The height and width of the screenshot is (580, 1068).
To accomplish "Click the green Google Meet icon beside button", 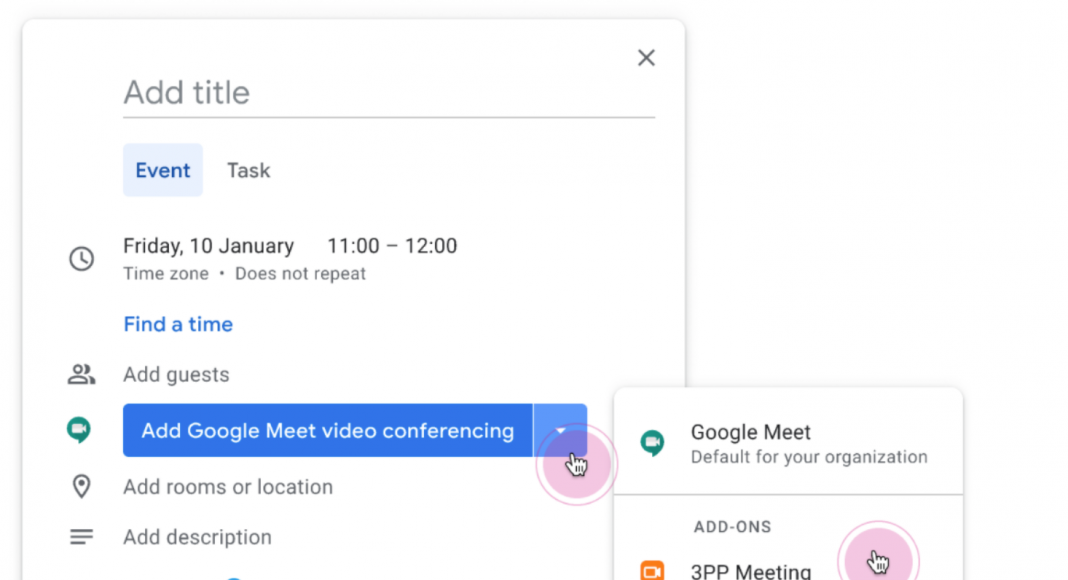I will pos(79,430).
